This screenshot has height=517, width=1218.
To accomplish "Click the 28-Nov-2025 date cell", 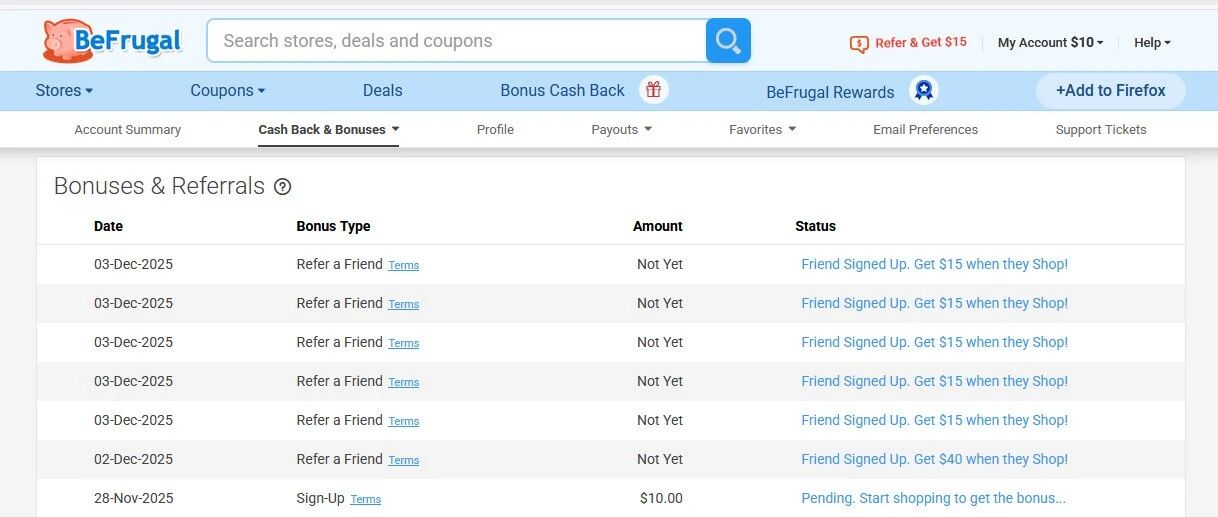I will (x=133, y=498).
